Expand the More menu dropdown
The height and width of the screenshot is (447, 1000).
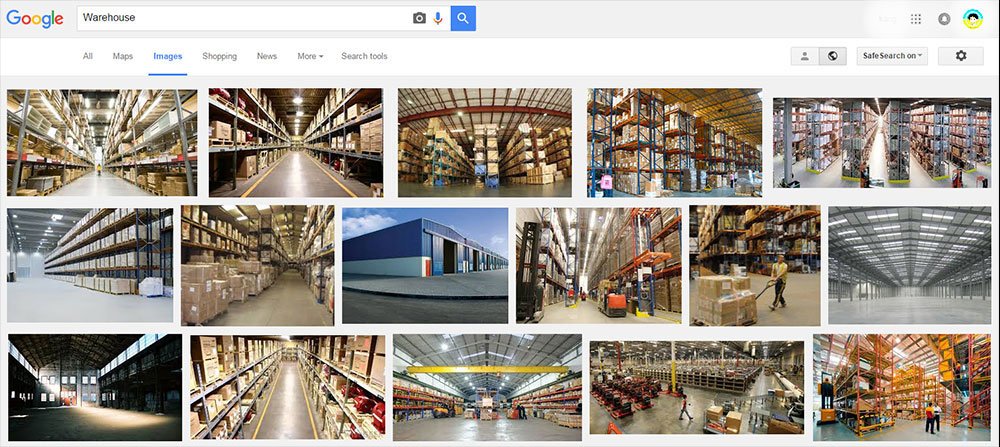coord(310,56)
